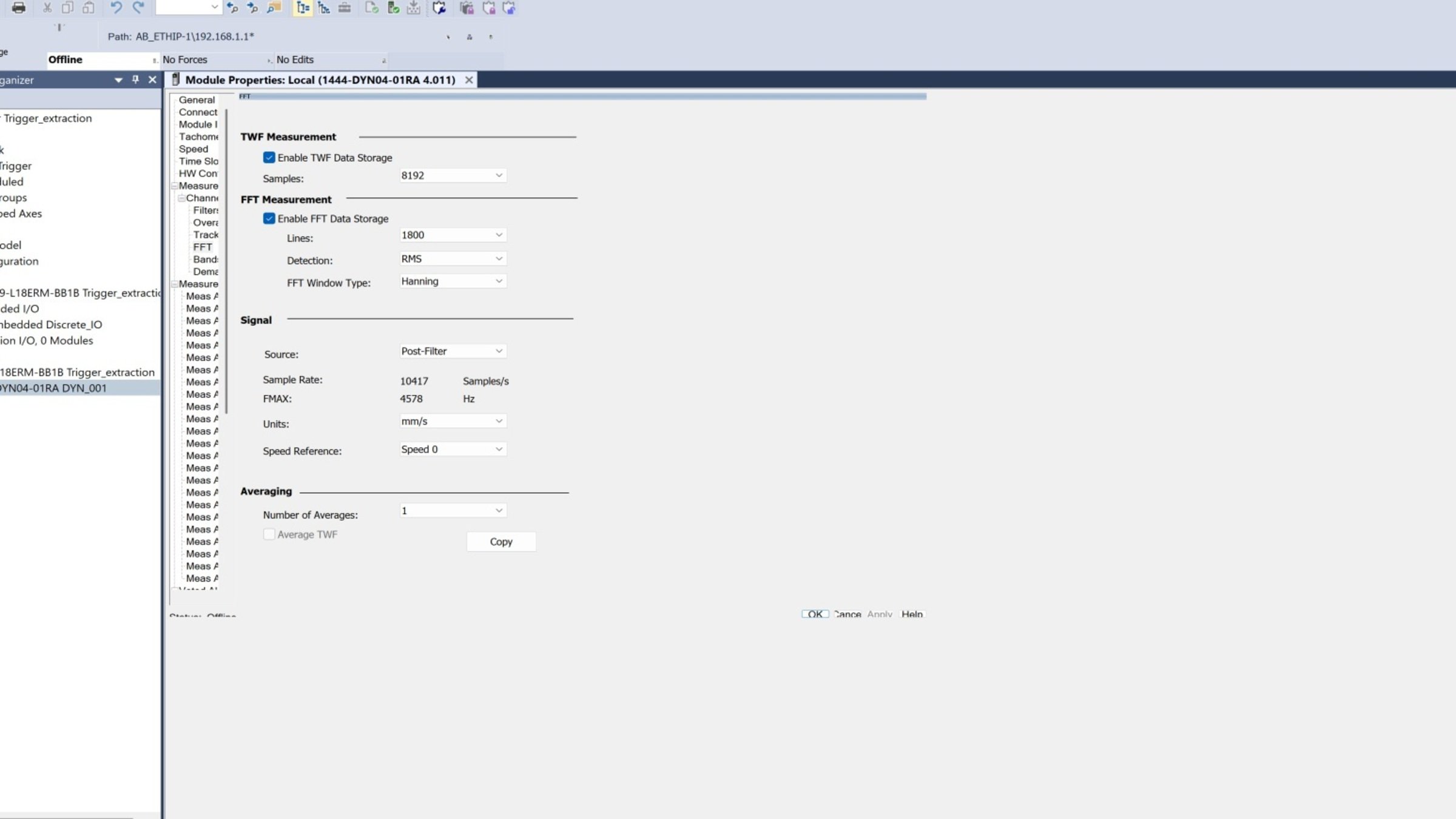Screen dimensions: 1456x819
Task: Click the properties tree vertical scrollbar
Action: click(226, 261)
